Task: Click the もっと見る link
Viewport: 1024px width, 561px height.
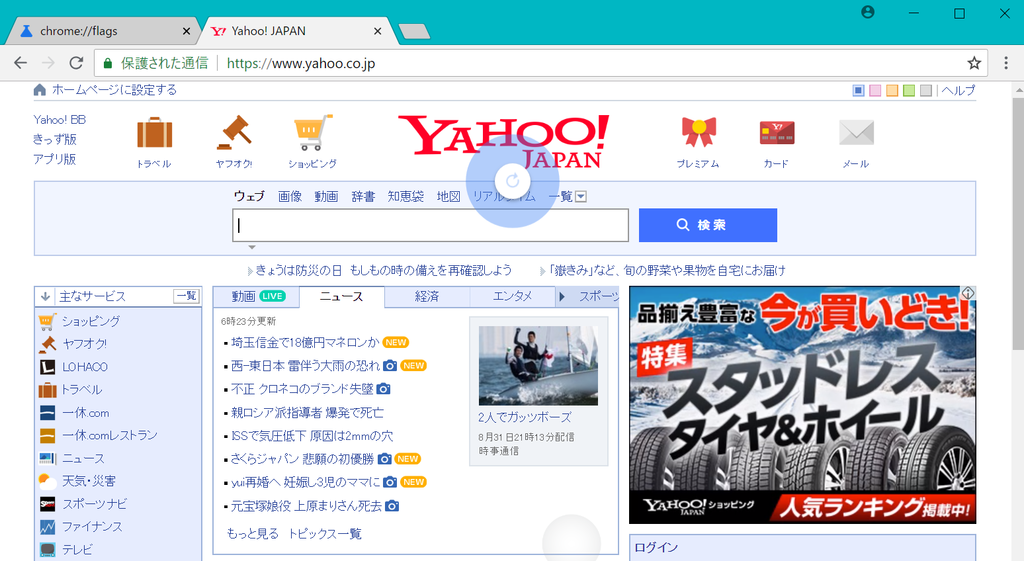Action: pos(253,534)
